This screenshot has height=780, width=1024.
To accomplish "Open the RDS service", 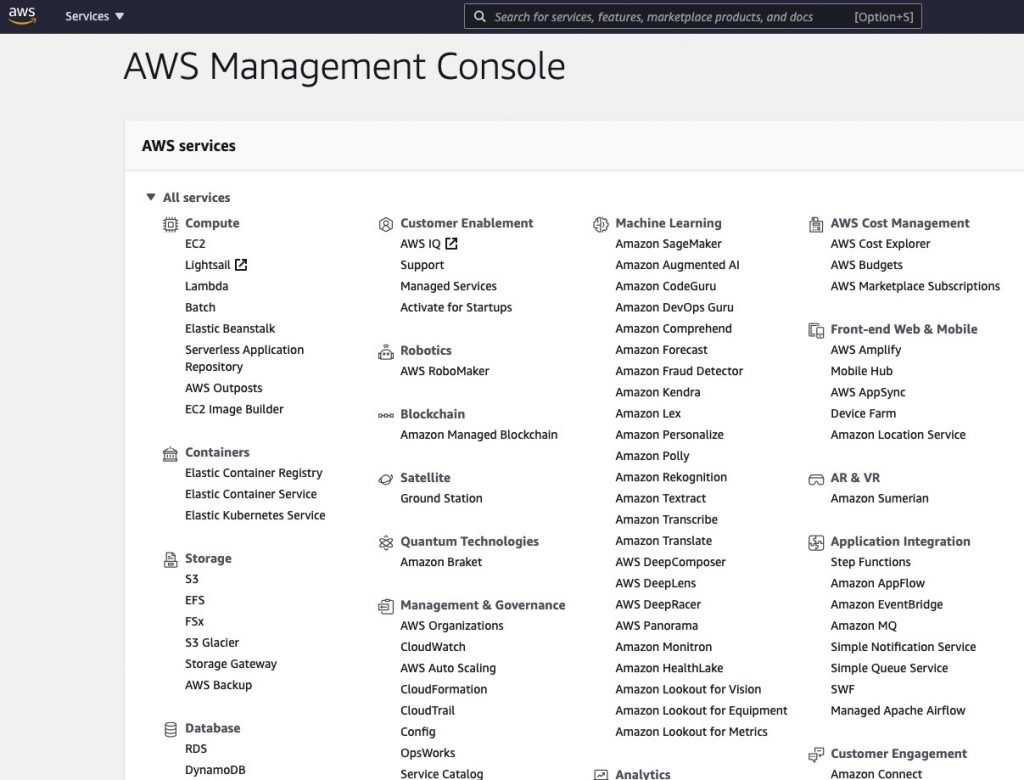I will pos(196,749).
